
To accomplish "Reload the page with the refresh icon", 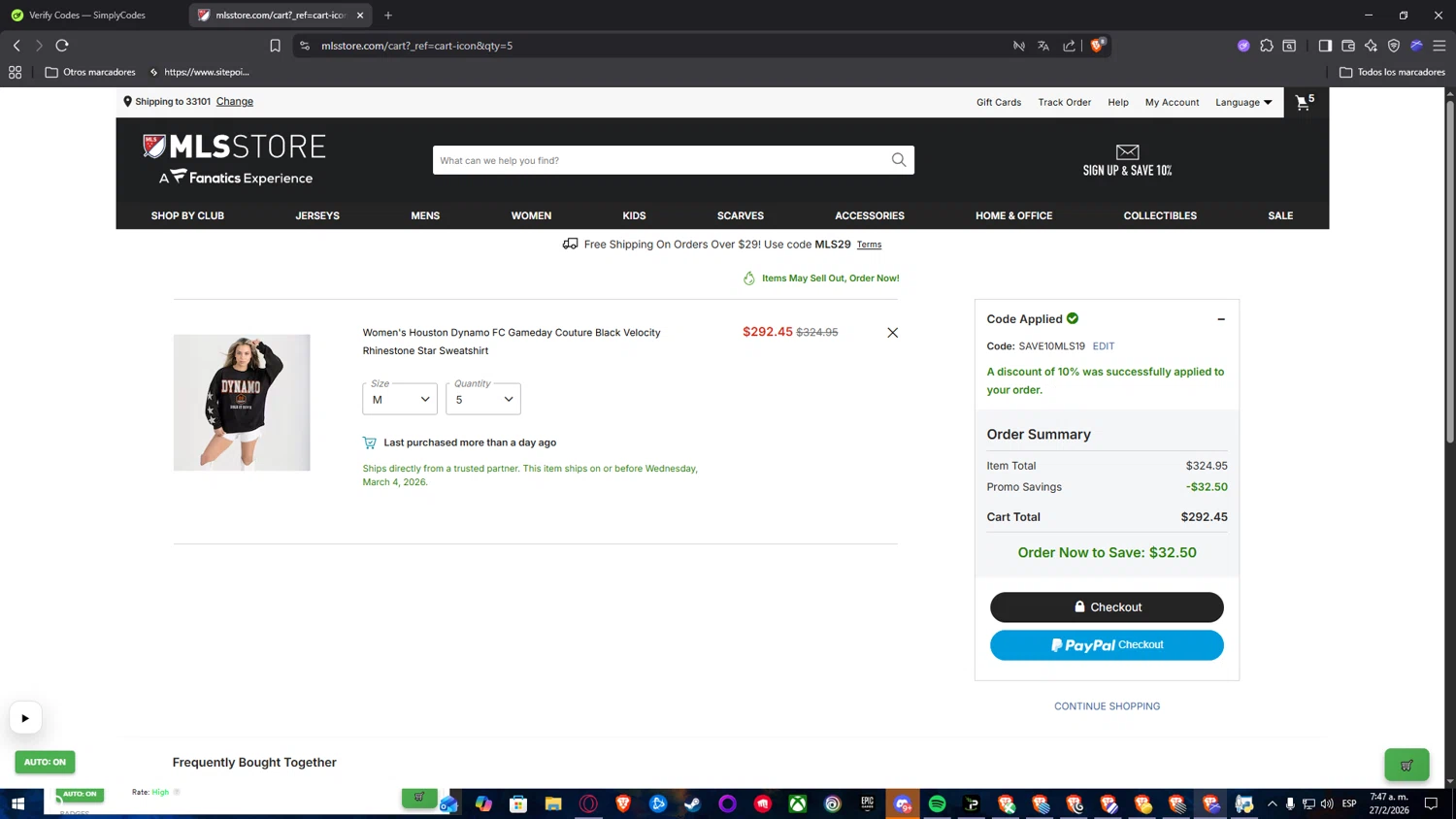I will click(x=62, y=46).
